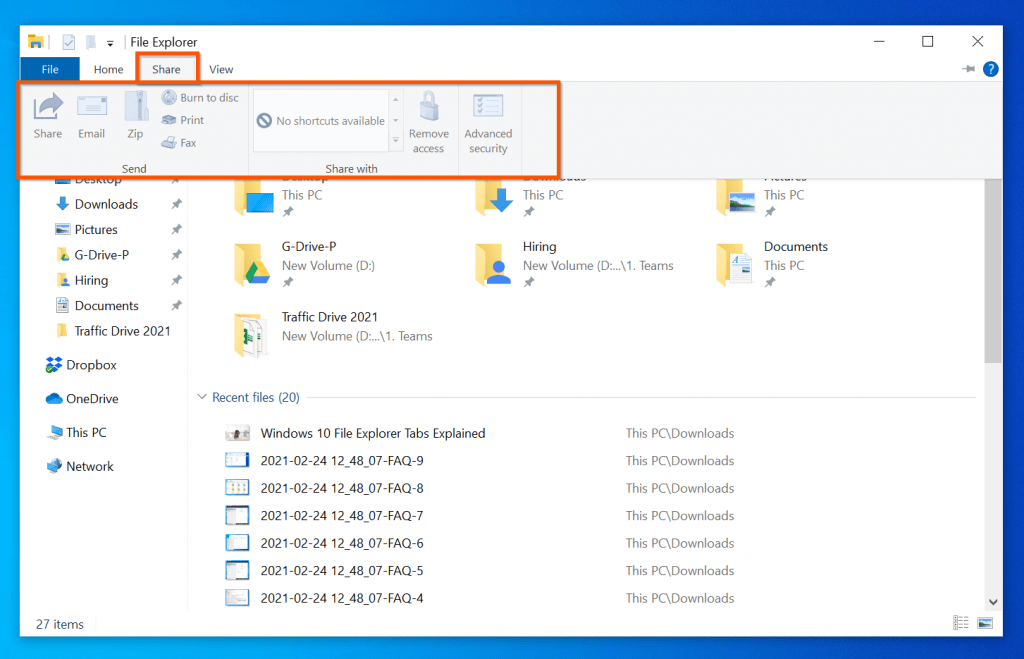Select Burn to disc
The width and height of the screenshot is (1024, 659).
click(x=199, y=97)
